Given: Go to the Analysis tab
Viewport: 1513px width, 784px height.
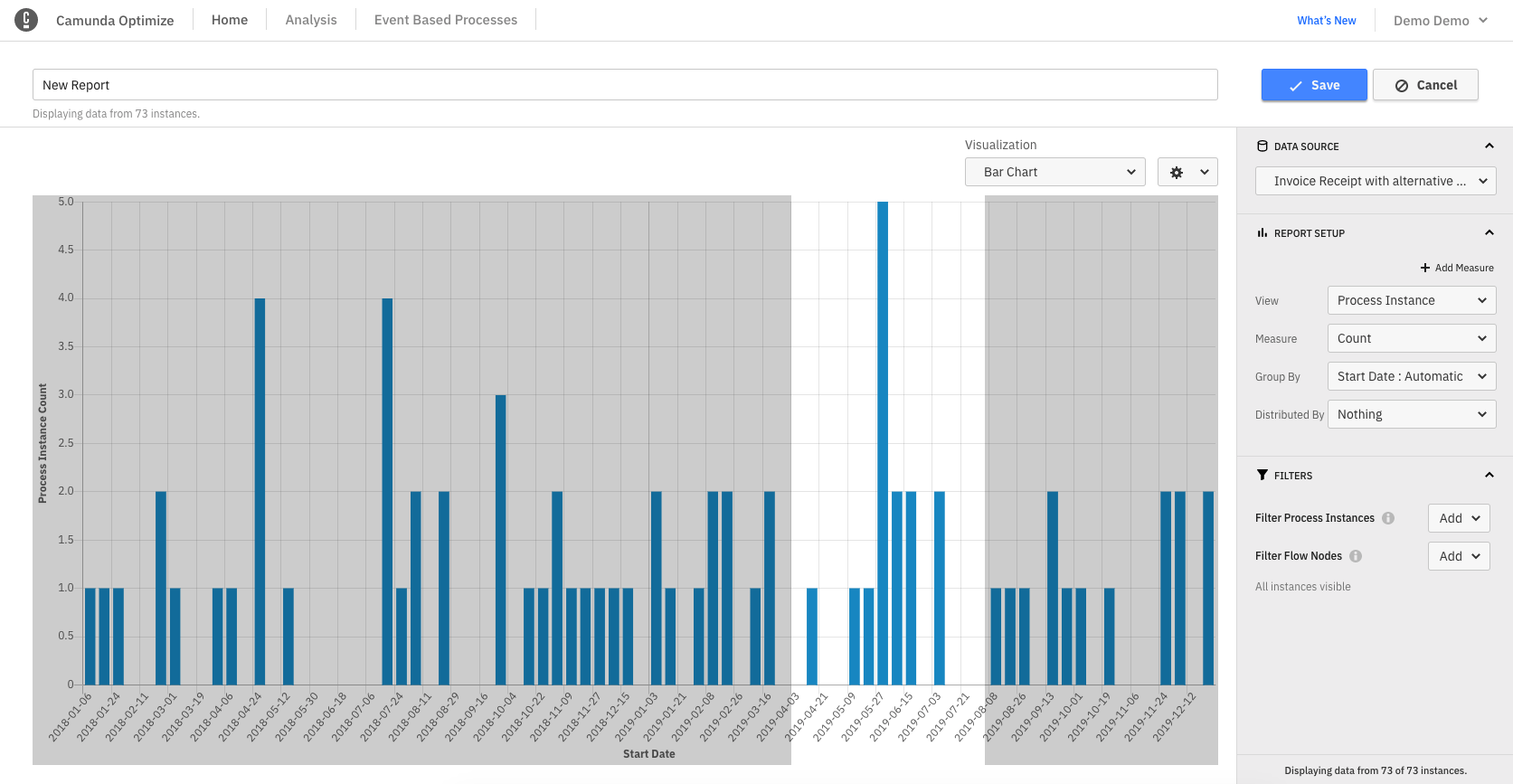Looking at the screenshot, I should point(311,20).
